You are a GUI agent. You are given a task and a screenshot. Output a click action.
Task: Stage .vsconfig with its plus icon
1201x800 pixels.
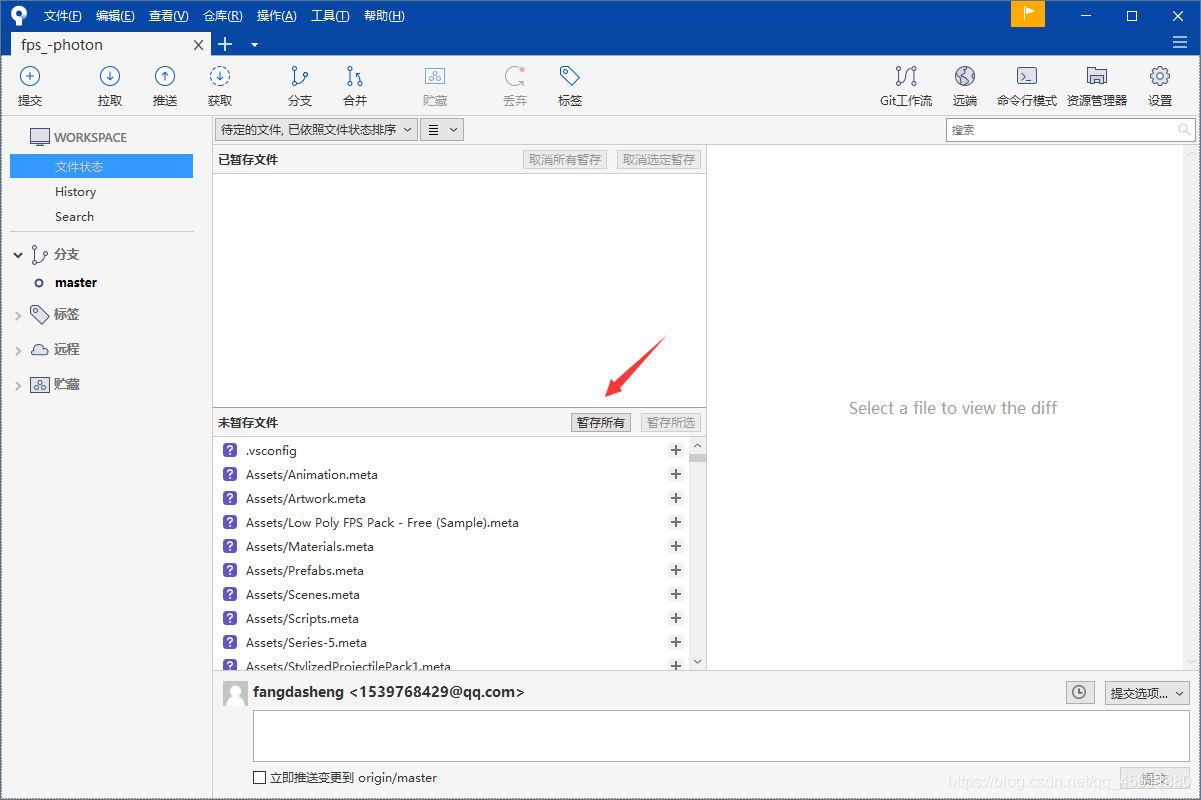(x=676, y=451)
